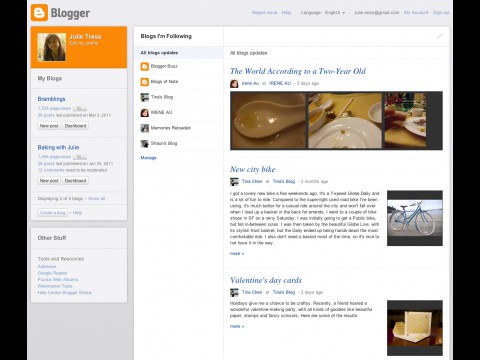Click Sign out link
The height and width of the screenshot is (360, 480).
pos(441,13)
